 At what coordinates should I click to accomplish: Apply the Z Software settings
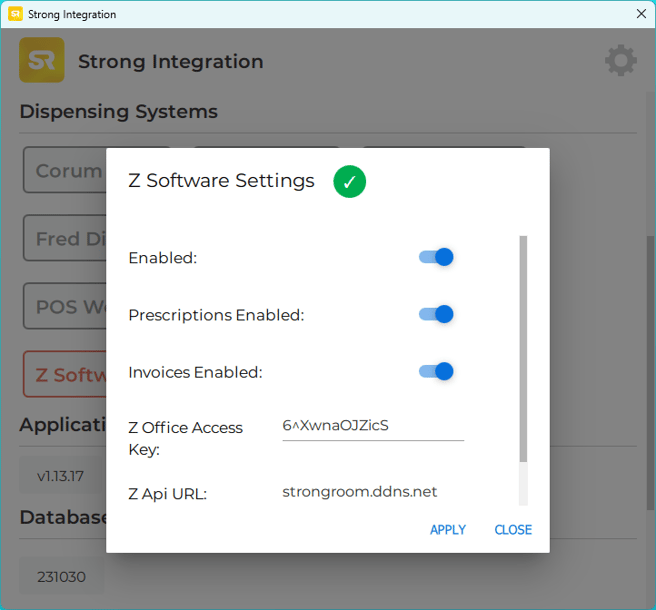(x=448, y=530)
